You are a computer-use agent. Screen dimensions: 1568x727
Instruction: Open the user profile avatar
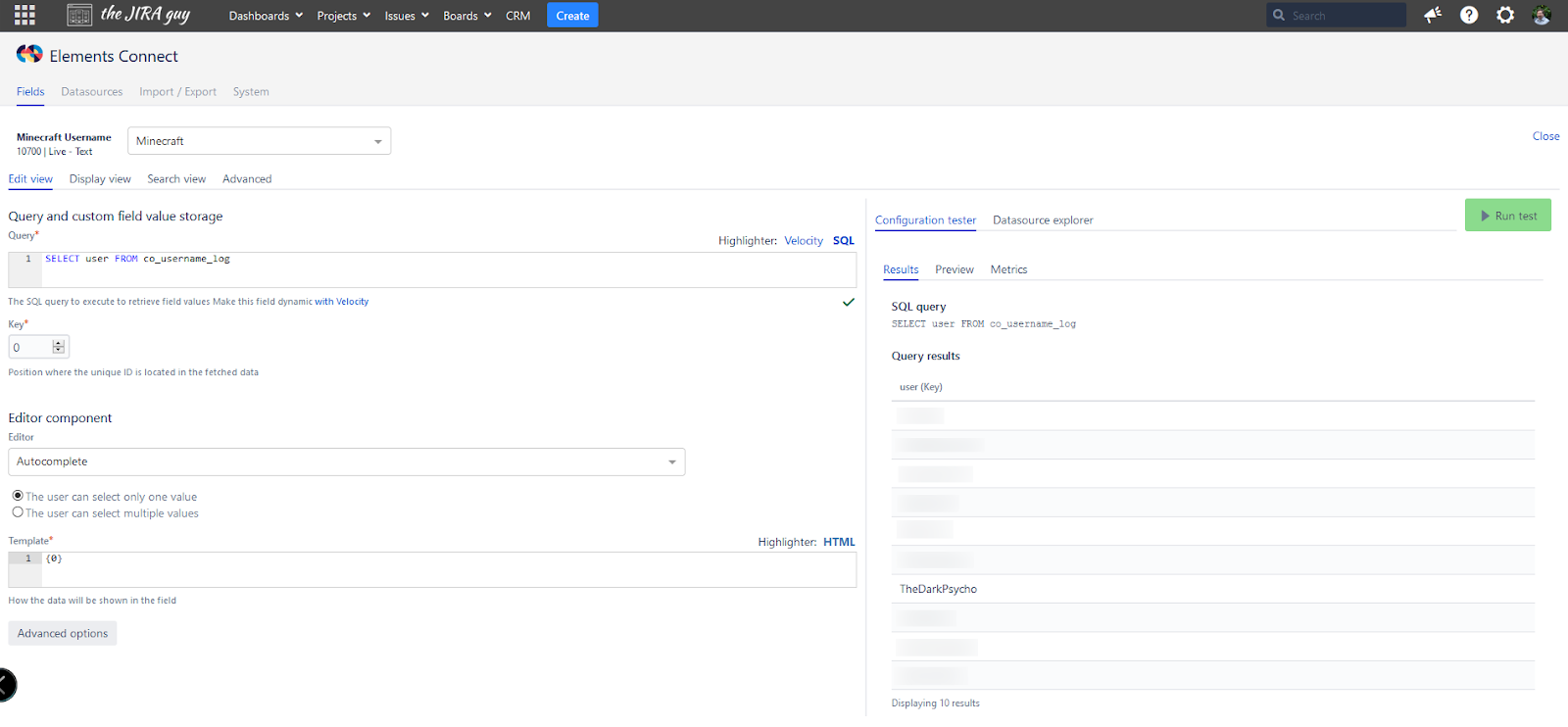coord(1542,15)
